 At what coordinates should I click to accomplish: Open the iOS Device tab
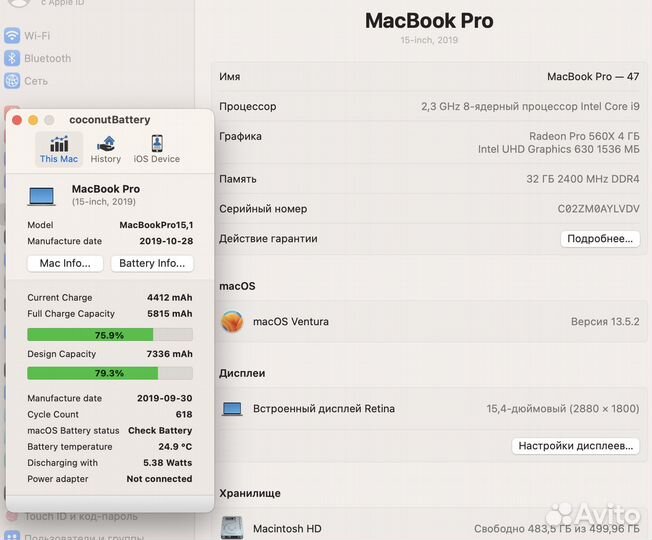tap(157, 150)
